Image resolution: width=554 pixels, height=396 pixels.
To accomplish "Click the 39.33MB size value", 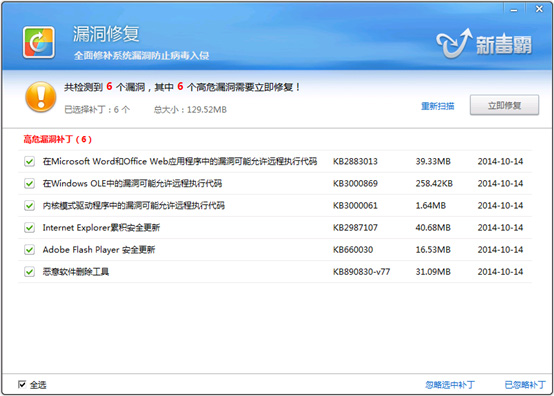I will coord(433,161).
